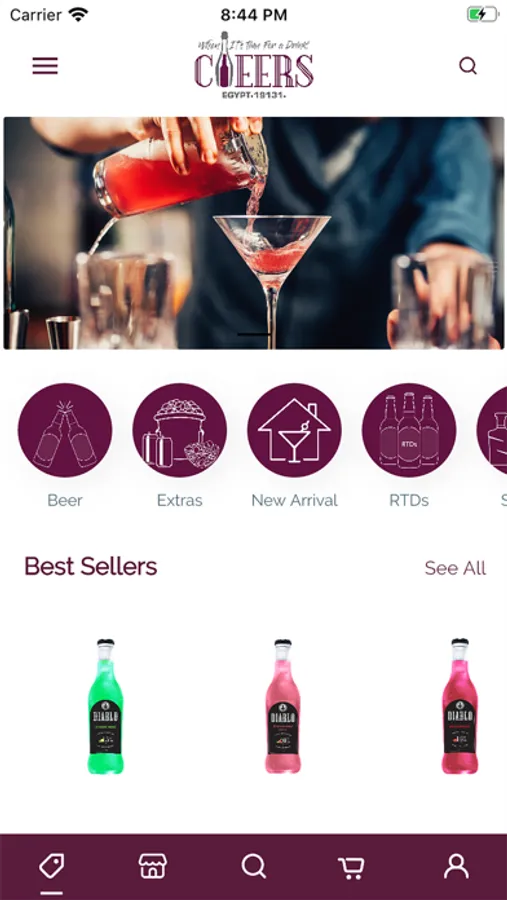Open the RTDs bottles category
Screen dimensions: 507x900
click(409, 430)
